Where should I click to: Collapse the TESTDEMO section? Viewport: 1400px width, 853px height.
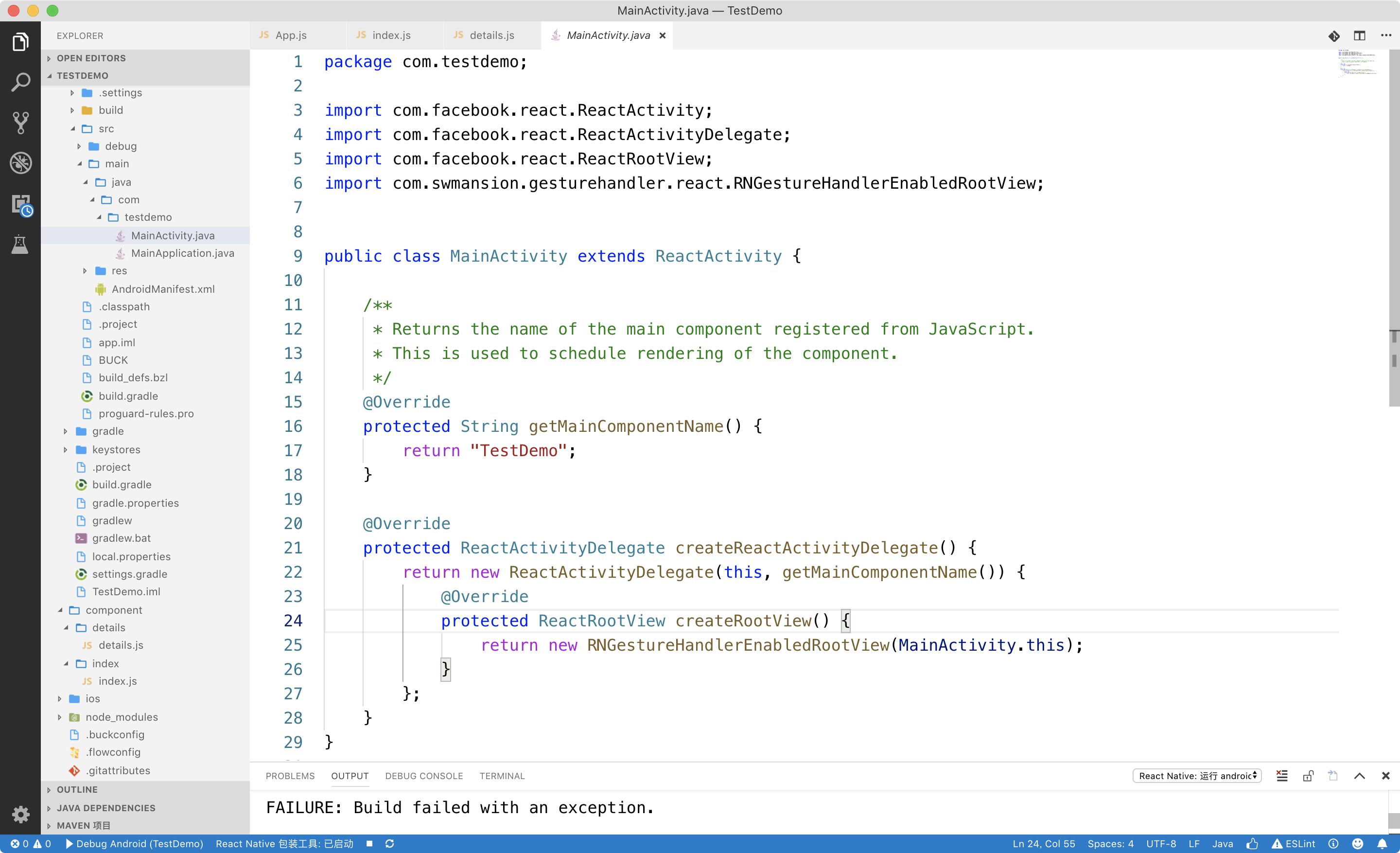click(x=145, y=75)
